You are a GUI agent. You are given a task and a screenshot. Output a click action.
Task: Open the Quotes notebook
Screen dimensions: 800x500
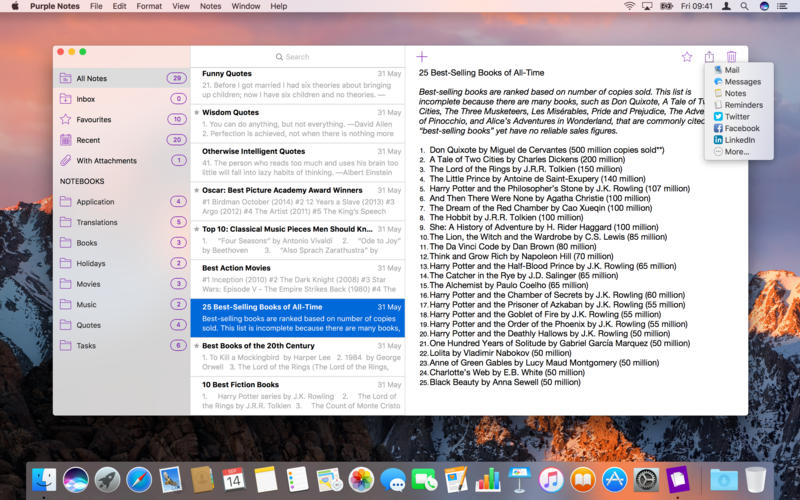coord(121,325)
